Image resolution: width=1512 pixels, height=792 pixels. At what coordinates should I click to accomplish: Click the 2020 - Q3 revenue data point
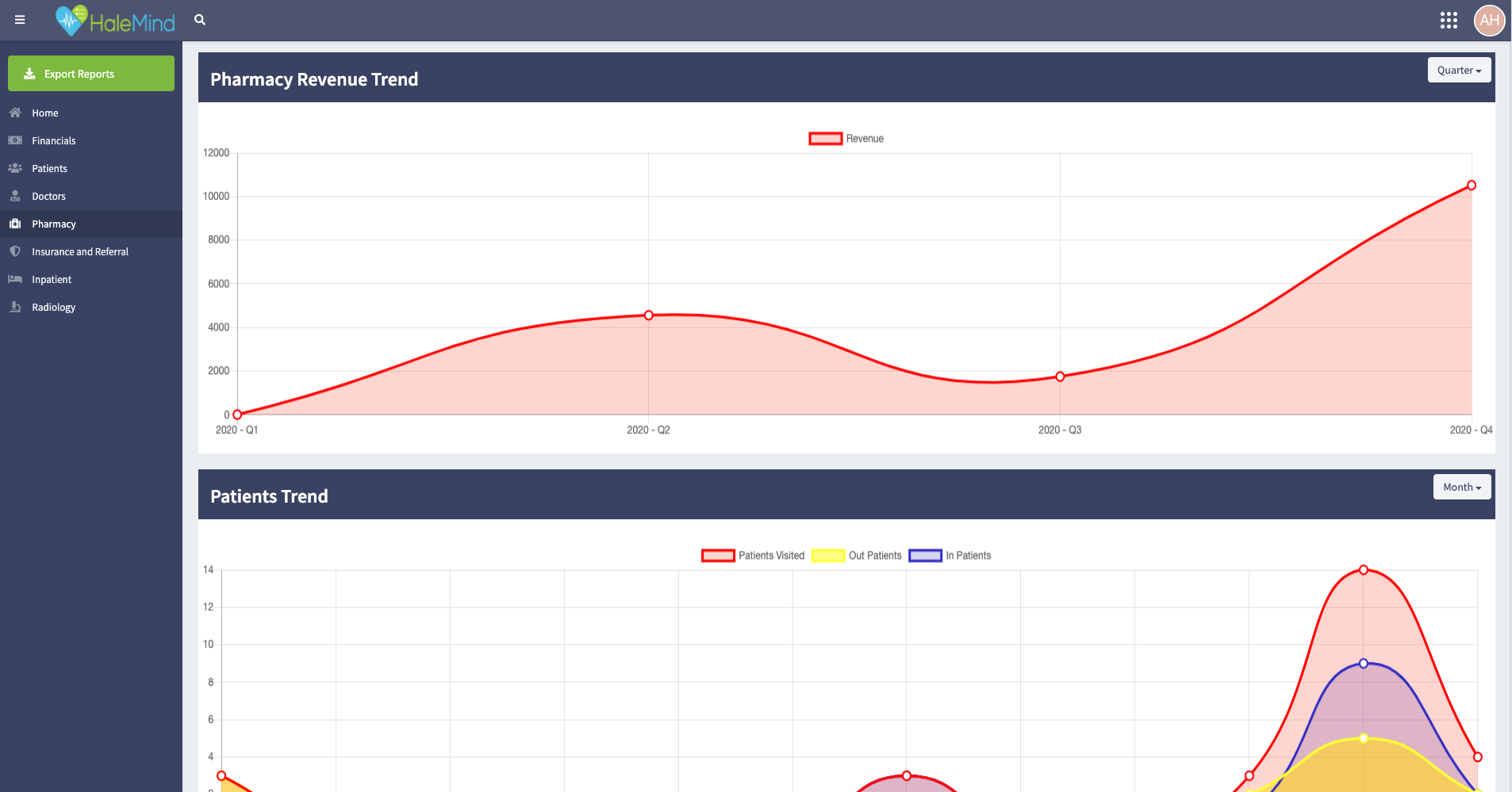pyautogui.click(x=1060, y=377)
